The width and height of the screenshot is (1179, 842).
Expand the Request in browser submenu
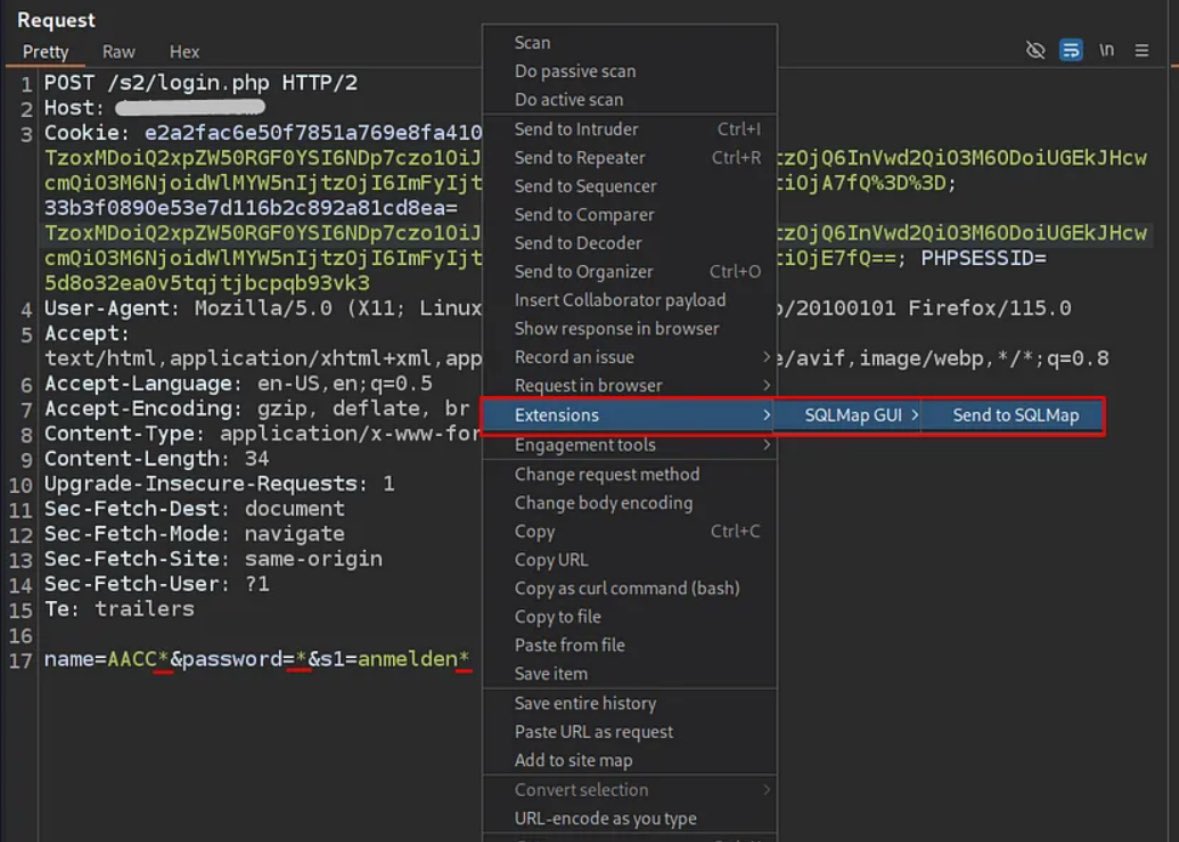629,386
